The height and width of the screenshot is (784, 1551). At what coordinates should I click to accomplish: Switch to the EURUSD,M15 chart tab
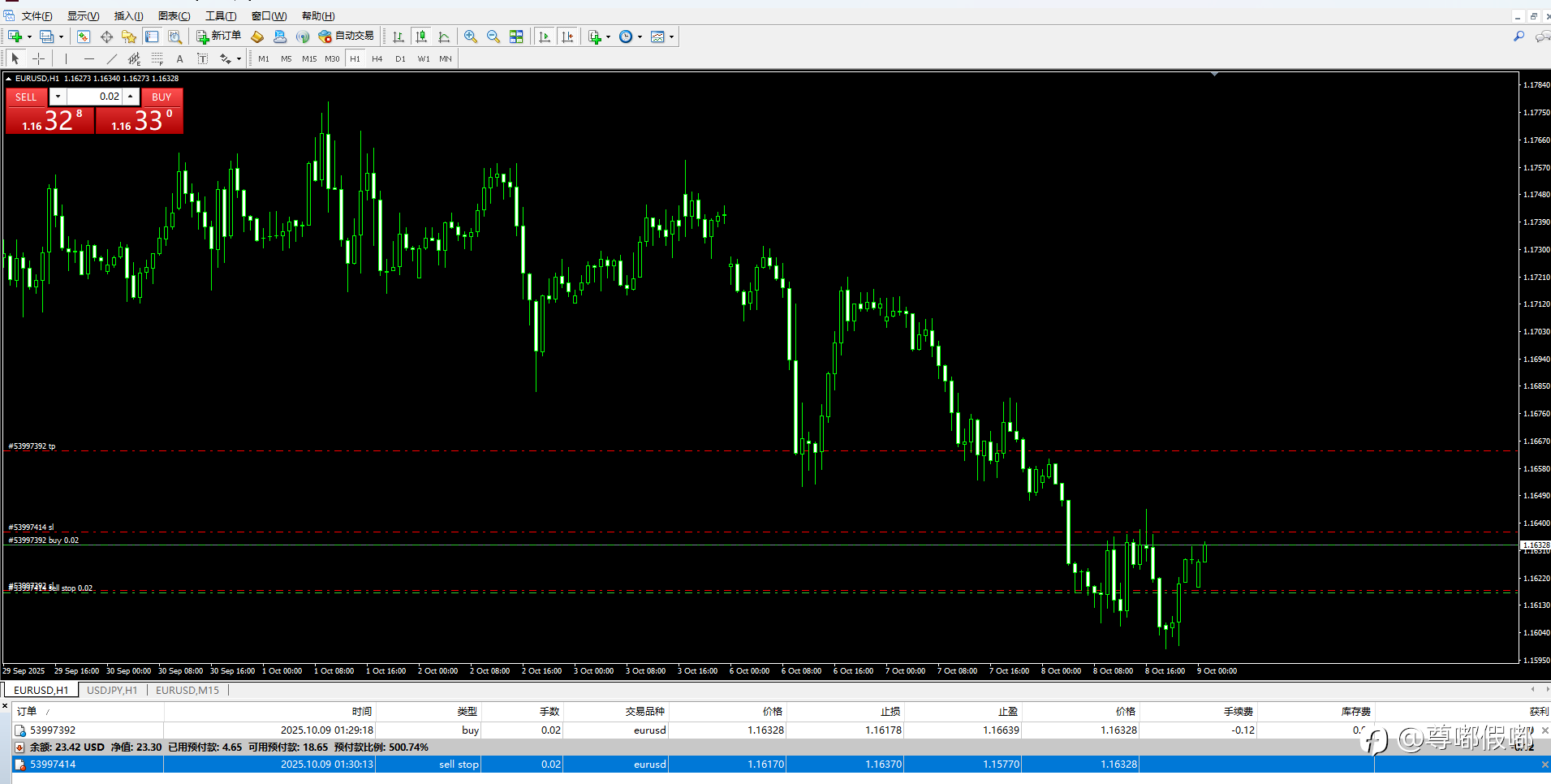pyautogui.click(x=187, y=691)
